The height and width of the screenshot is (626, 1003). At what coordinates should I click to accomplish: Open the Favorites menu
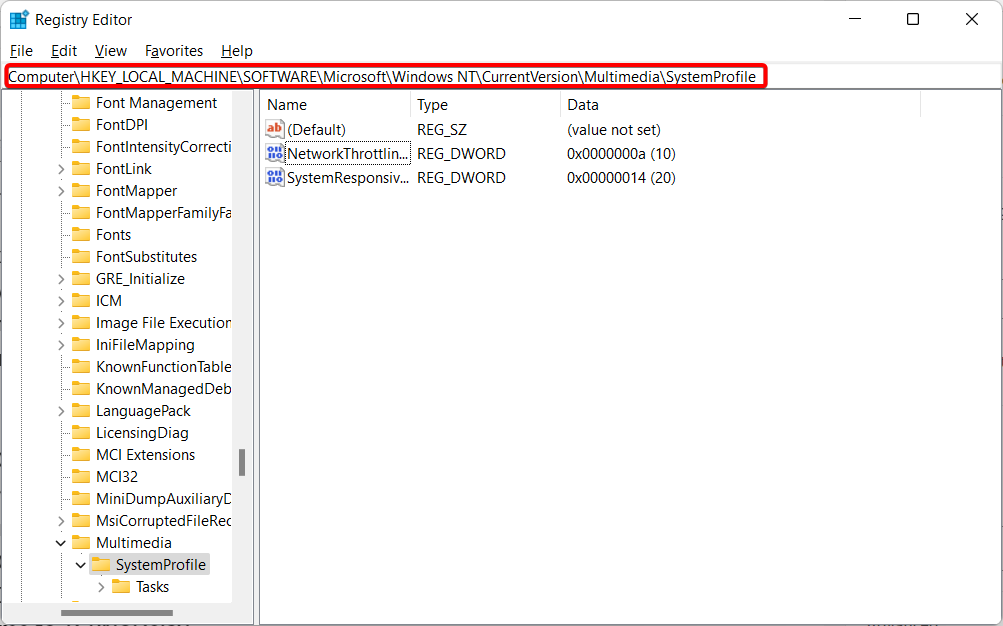pyautogui.click(x=173, y=50)
